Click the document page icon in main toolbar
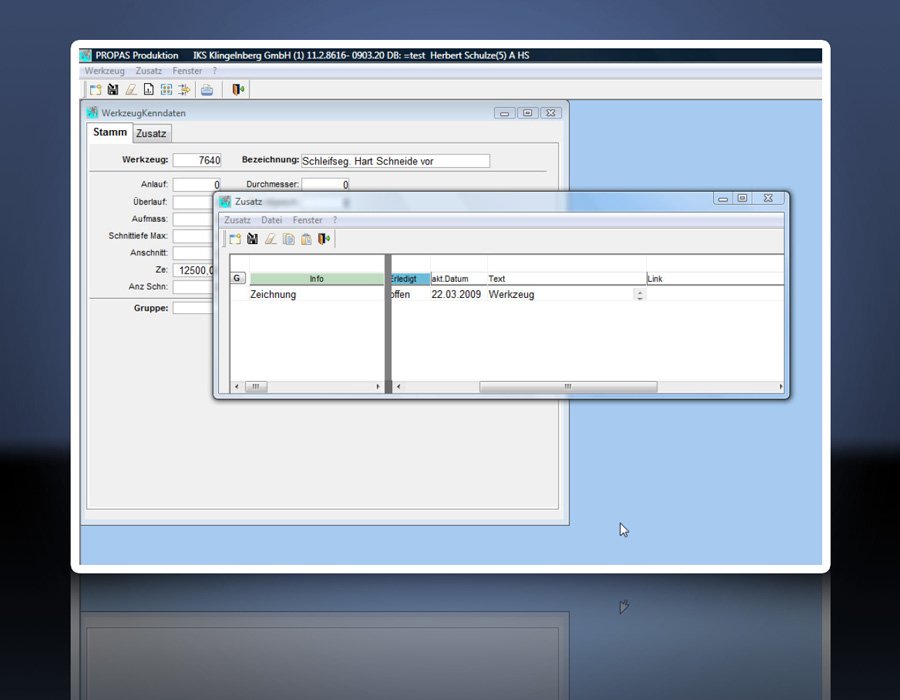Screen dimensions: 900x700 coord(149,90)
